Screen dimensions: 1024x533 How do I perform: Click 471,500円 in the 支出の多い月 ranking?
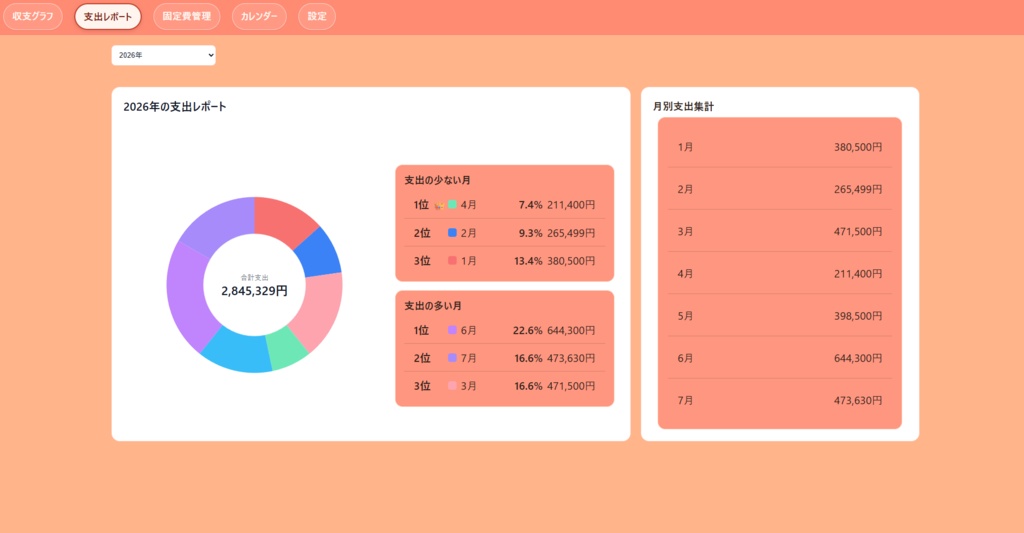[x=571, y=386]
